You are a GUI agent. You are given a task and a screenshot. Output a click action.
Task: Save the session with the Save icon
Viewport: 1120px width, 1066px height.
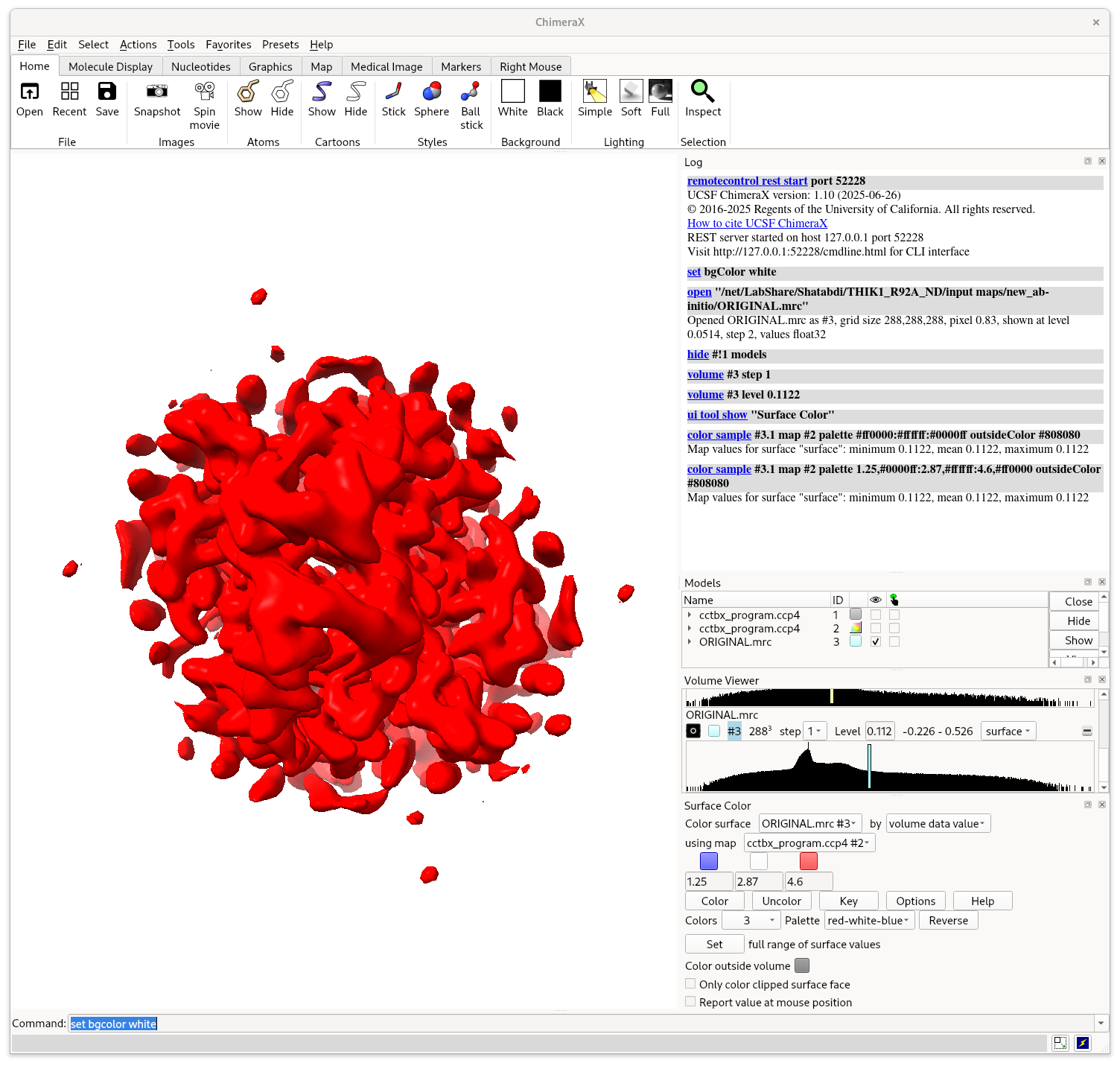pos(107,92)
